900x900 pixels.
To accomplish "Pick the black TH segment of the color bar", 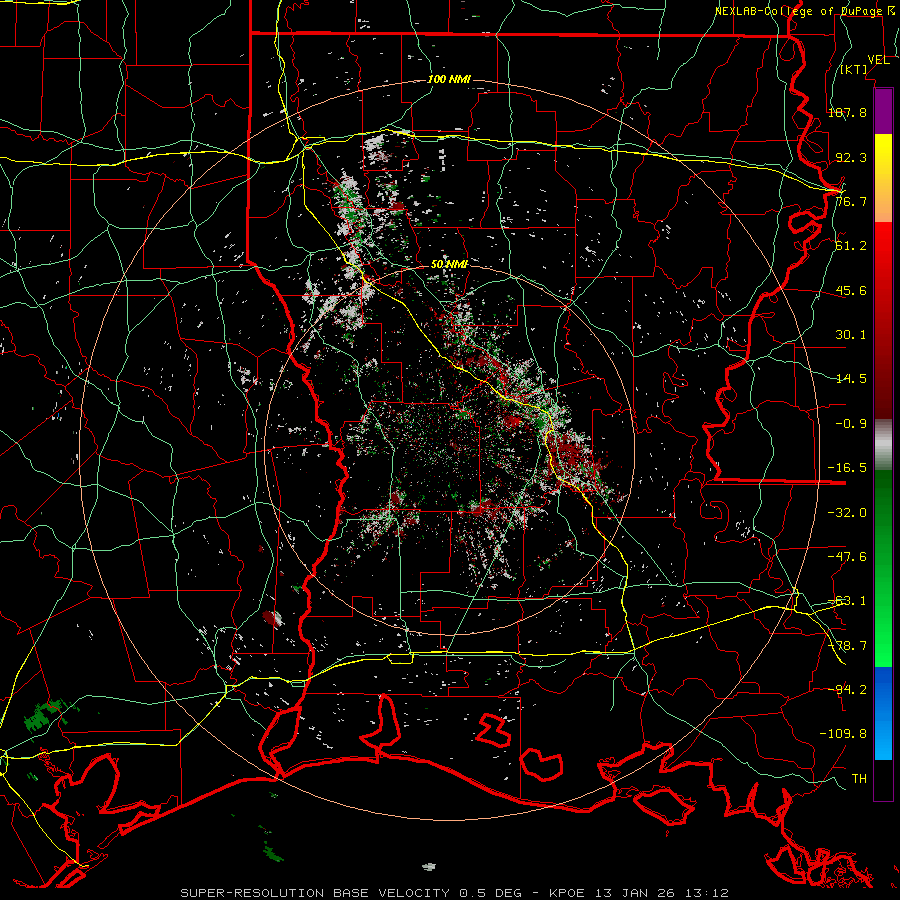I will point(883,780).
